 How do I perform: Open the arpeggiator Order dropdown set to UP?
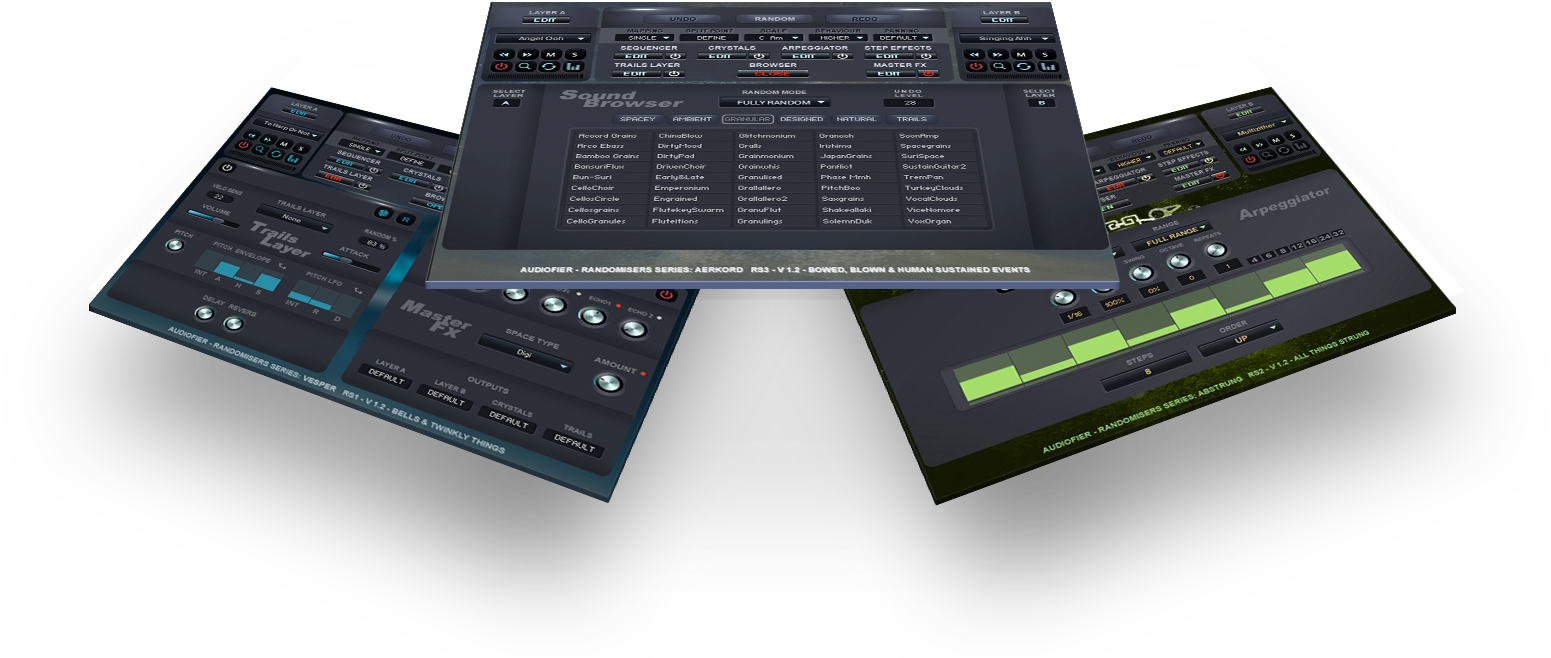[1242, 338]
